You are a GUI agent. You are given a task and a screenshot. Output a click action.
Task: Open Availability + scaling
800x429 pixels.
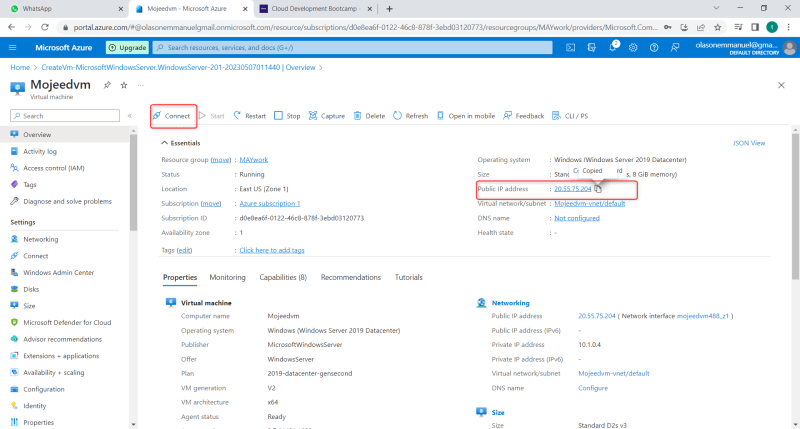coord(54,372)
